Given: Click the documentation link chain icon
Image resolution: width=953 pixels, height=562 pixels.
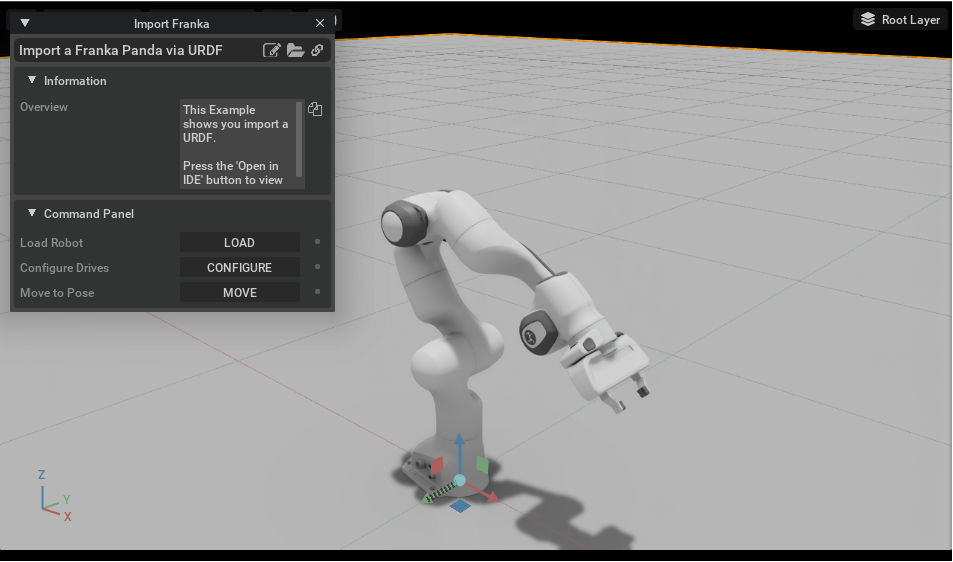Looking at the screenshot, I should [317, 50].
